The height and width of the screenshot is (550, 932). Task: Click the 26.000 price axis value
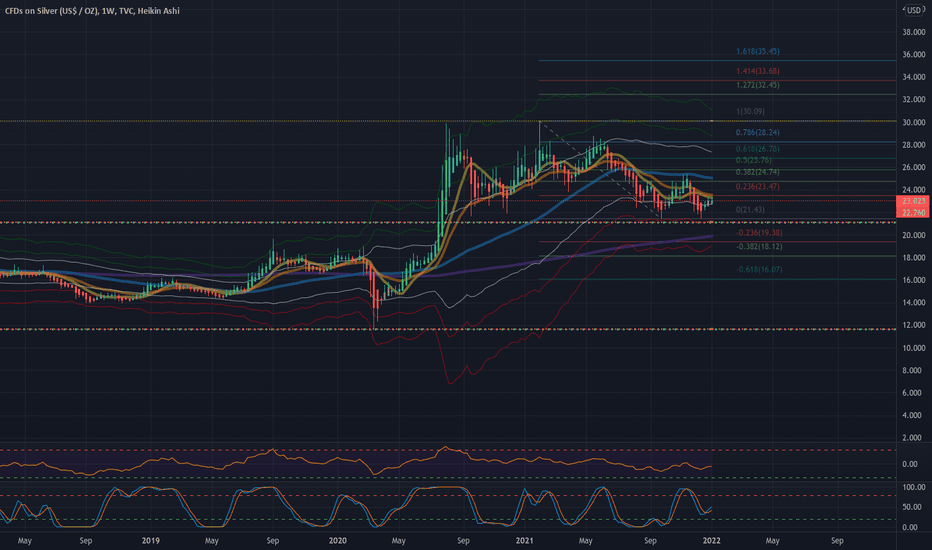914,168
